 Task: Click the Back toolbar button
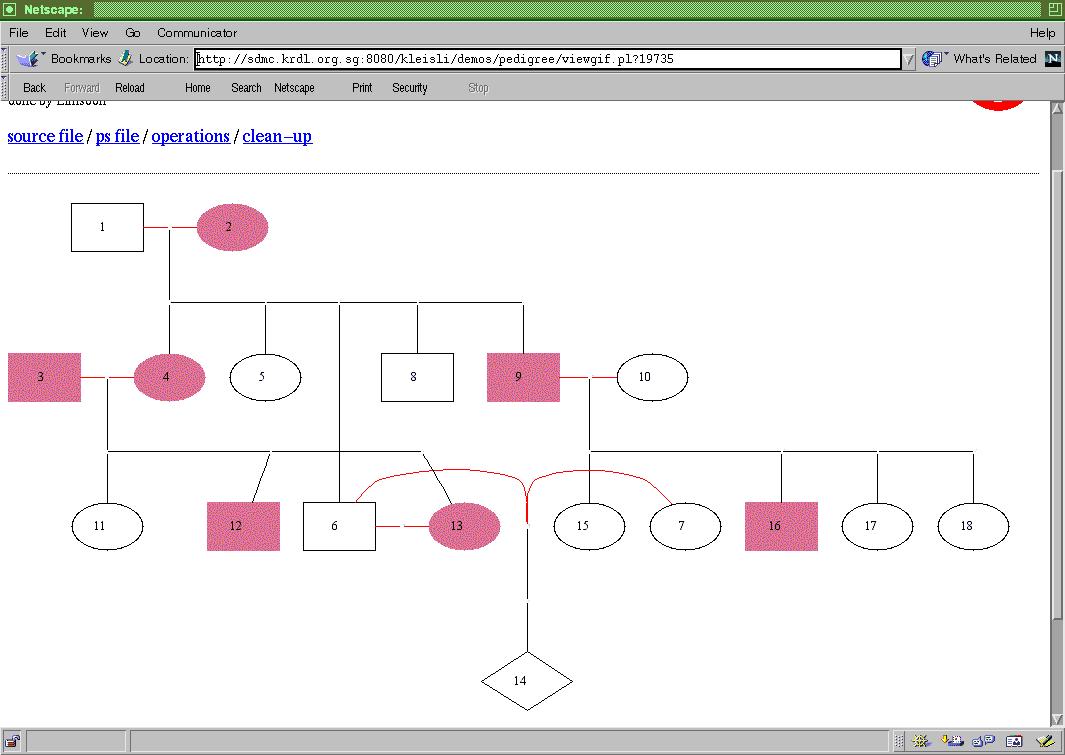[x=34, y=88]
